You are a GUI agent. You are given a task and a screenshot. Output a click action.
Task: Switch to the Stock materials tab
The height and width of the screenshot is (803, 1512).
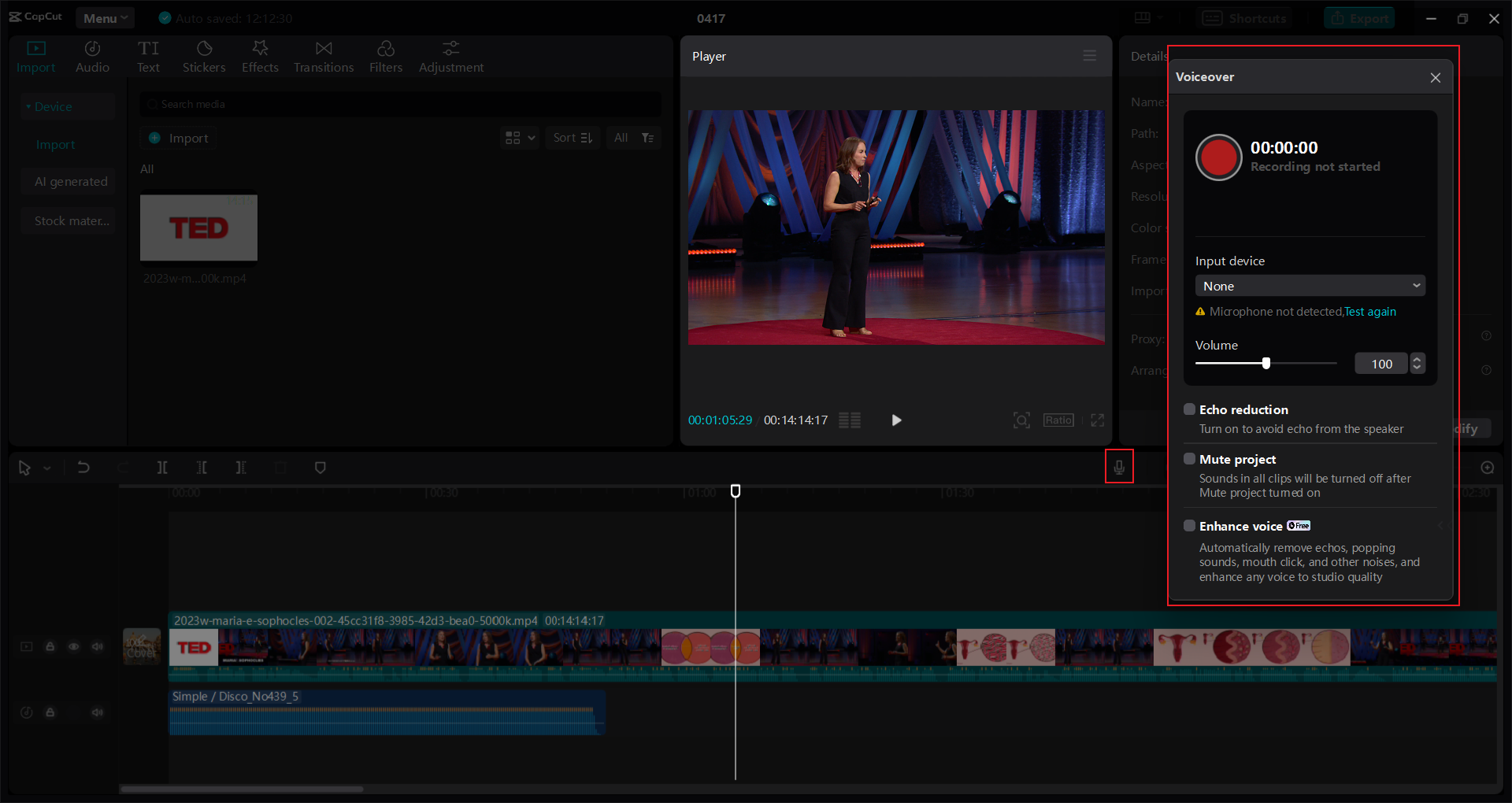(x=68, y=220)
